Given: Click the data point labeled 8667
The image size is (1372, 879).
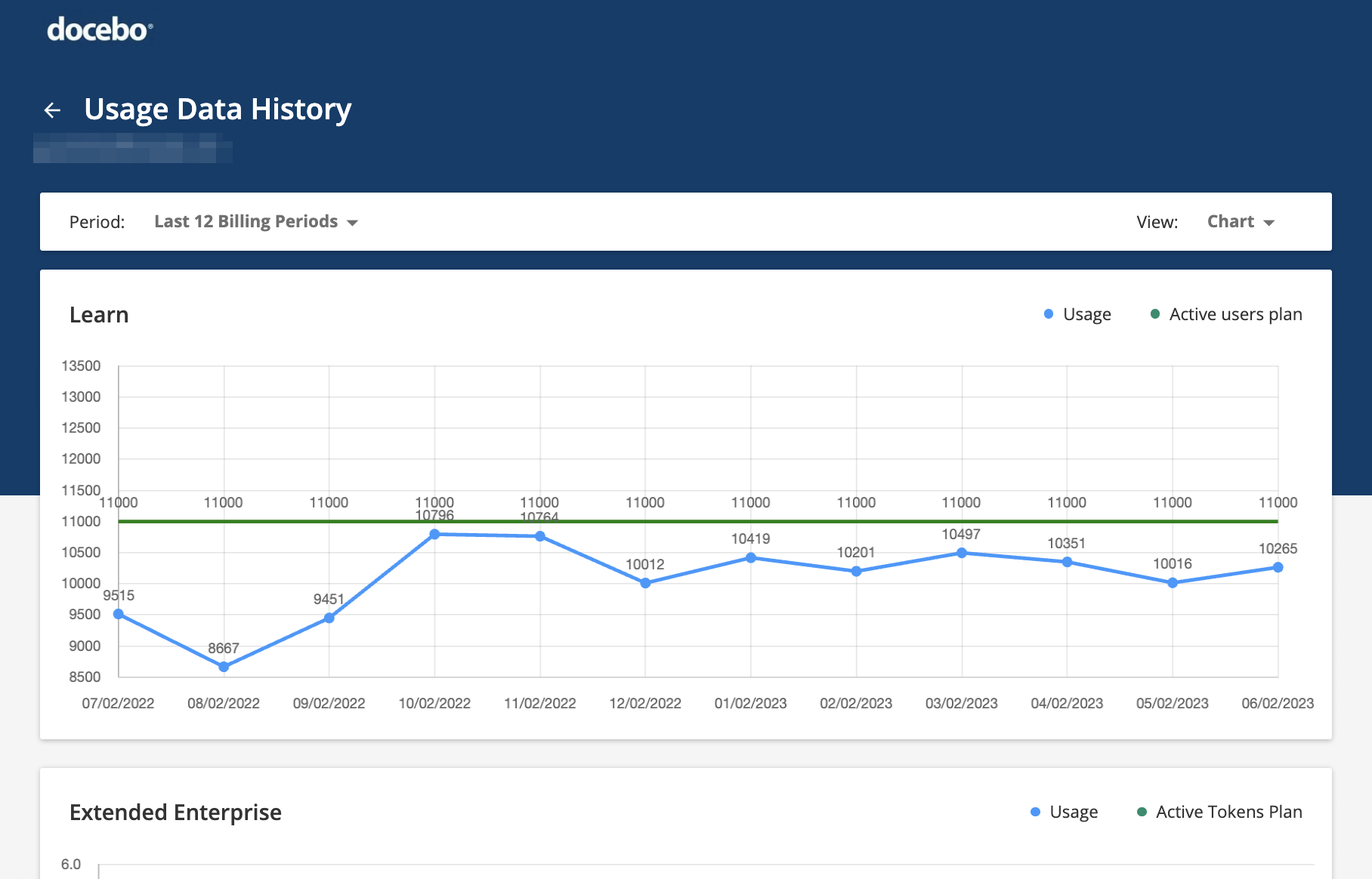Looking at the screenshot, I should [223, 666].
